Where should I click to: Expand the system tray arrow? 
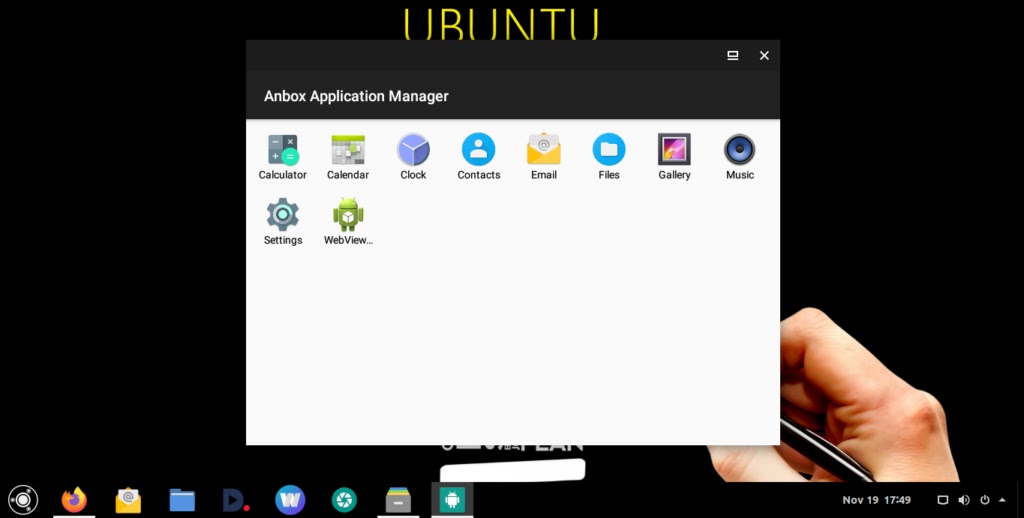[x=1002, y=500]
